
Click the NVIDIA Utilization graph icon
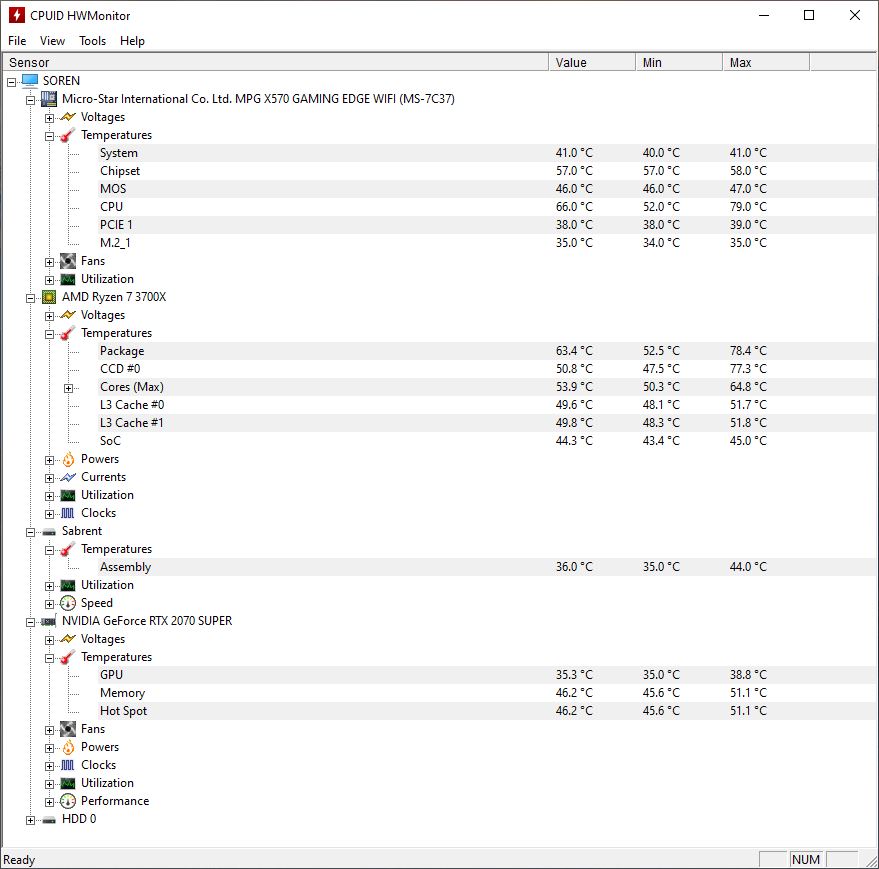pos(68,783)
